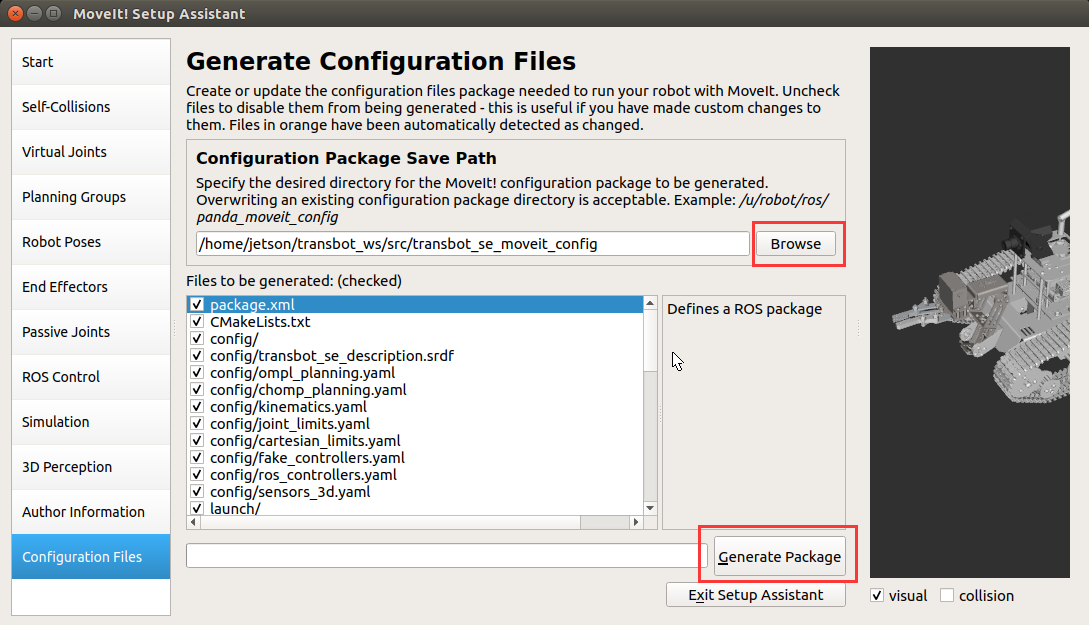The image size is (1089, 625).
Task: Uncheck config/chomp_planning.yaml checkbox
Action: tap(197, 390)
